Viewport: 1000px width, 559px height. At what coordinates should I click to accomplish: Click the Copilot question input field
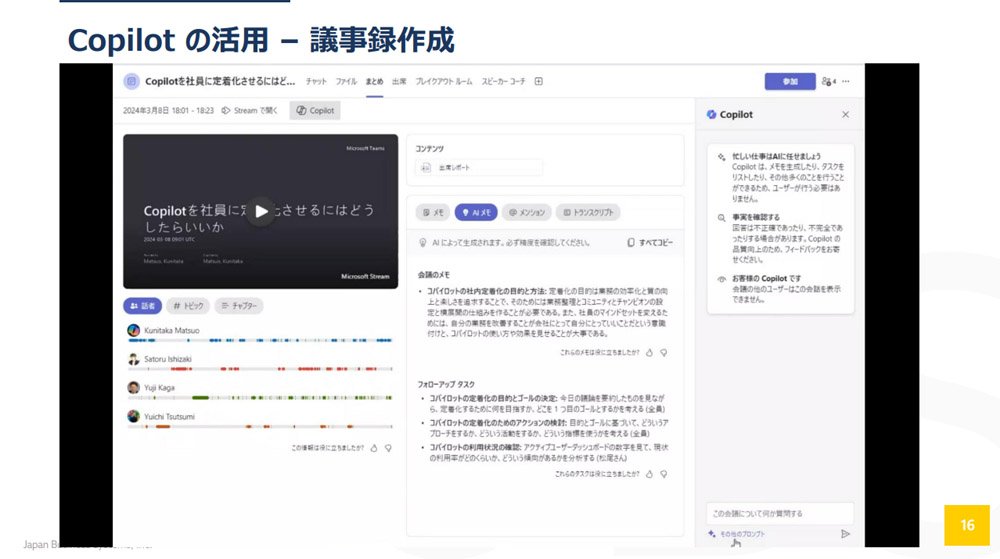[x=779, y=513]
